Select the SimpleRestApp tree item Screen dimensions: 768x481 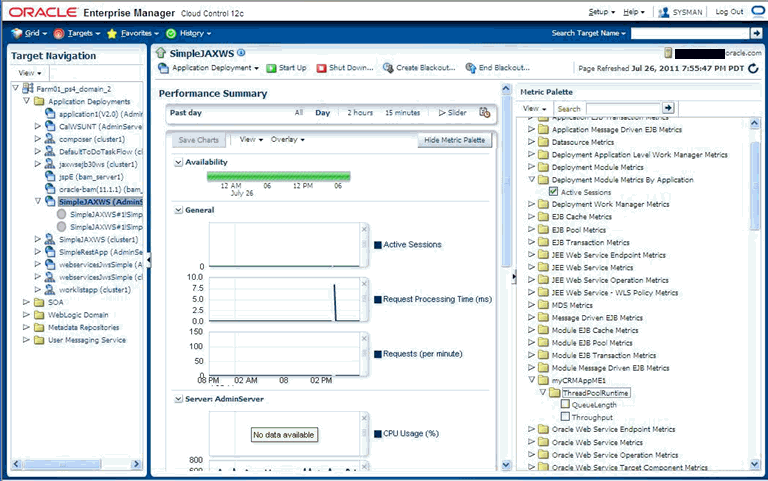[100, 252]
